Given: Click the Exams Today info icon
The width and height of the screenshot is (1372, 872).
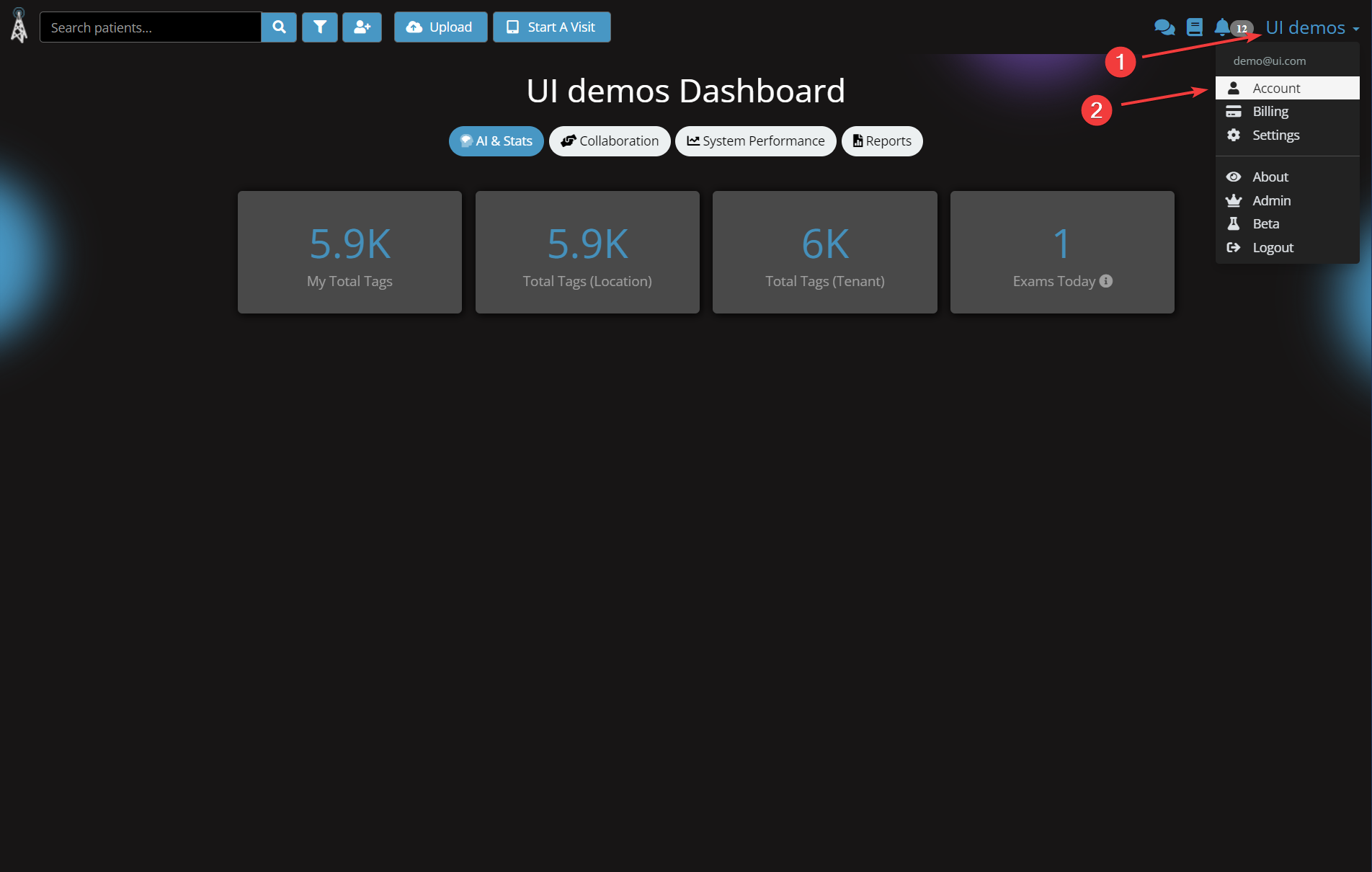Looking at the screenshot, I should (x=1106, y=281).
